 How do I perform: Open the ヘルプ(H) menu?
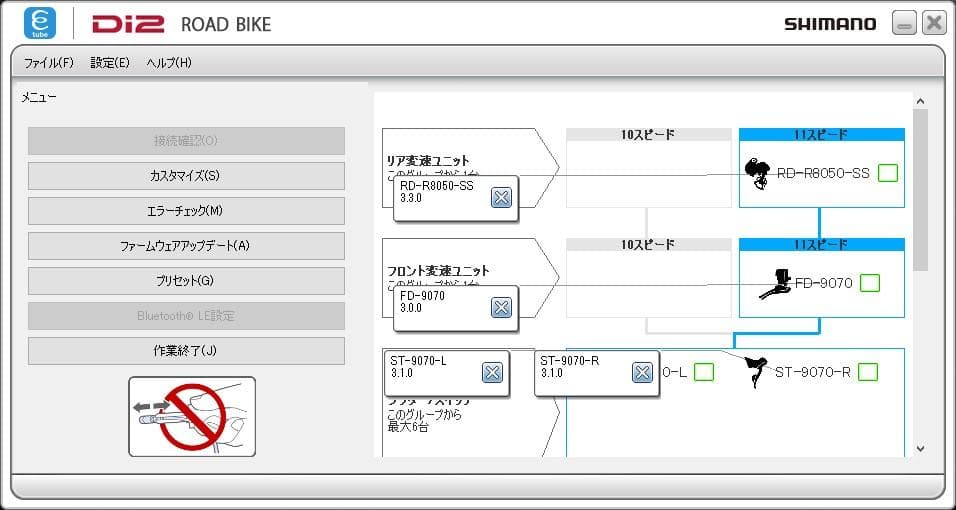tap(169, 63)
